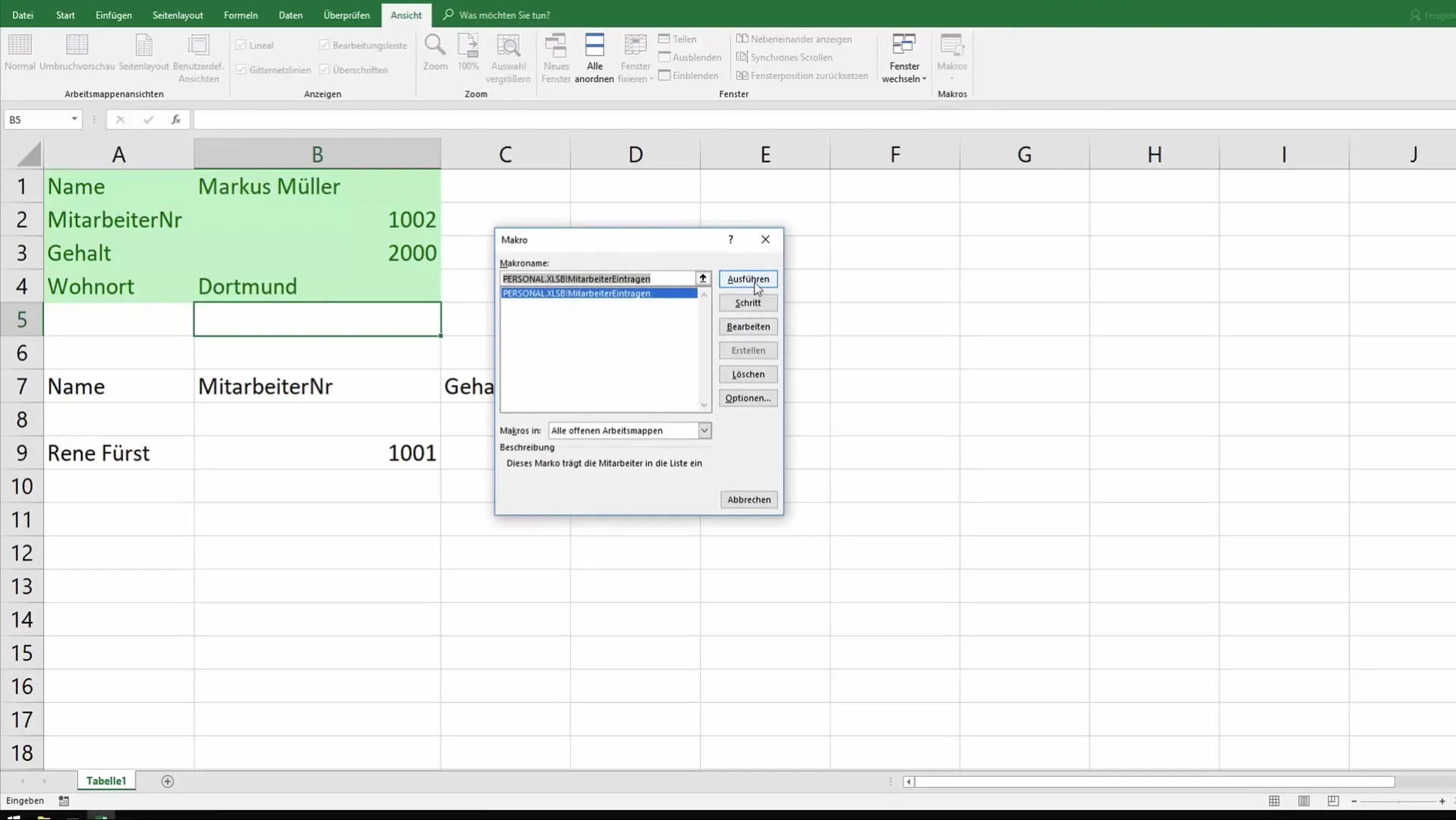Open the Start tab
This screenshot has height=820, width=1456.
tap(65, 14)
